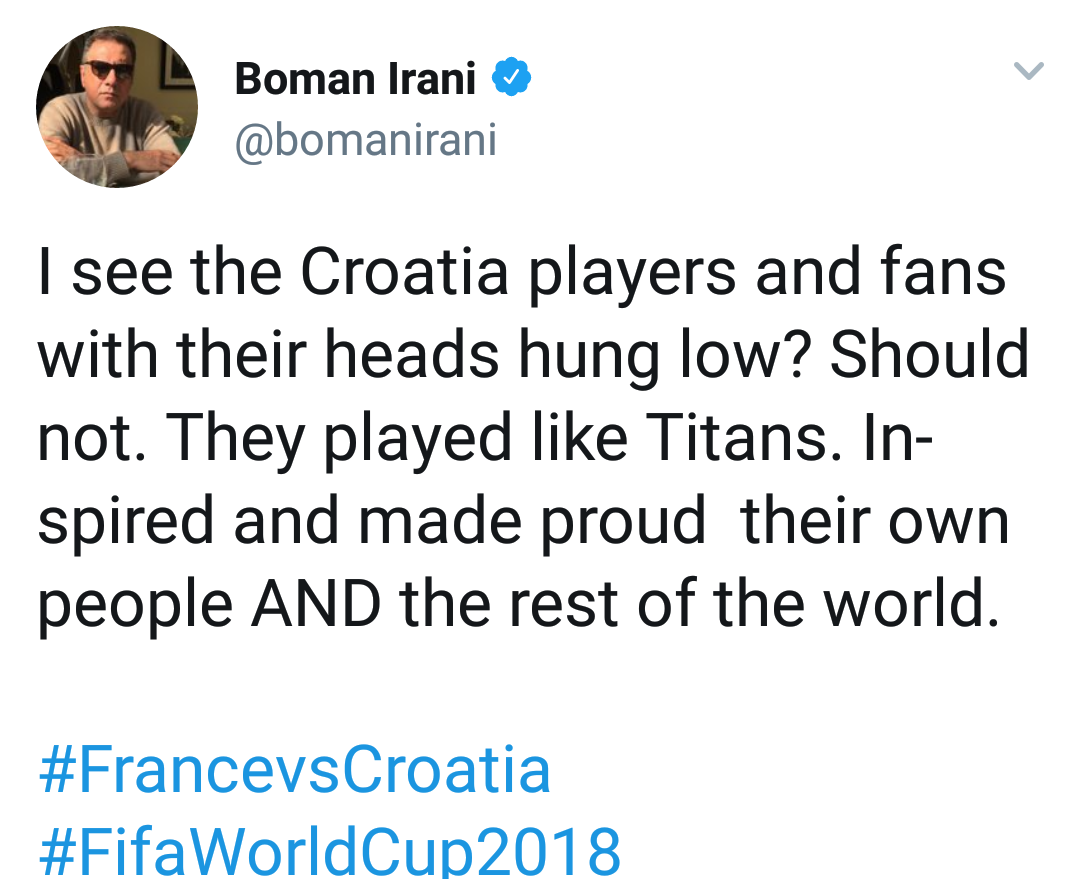Click the word "people" in the tweet
Screen dimensions: 1080x879
(136, 605)
